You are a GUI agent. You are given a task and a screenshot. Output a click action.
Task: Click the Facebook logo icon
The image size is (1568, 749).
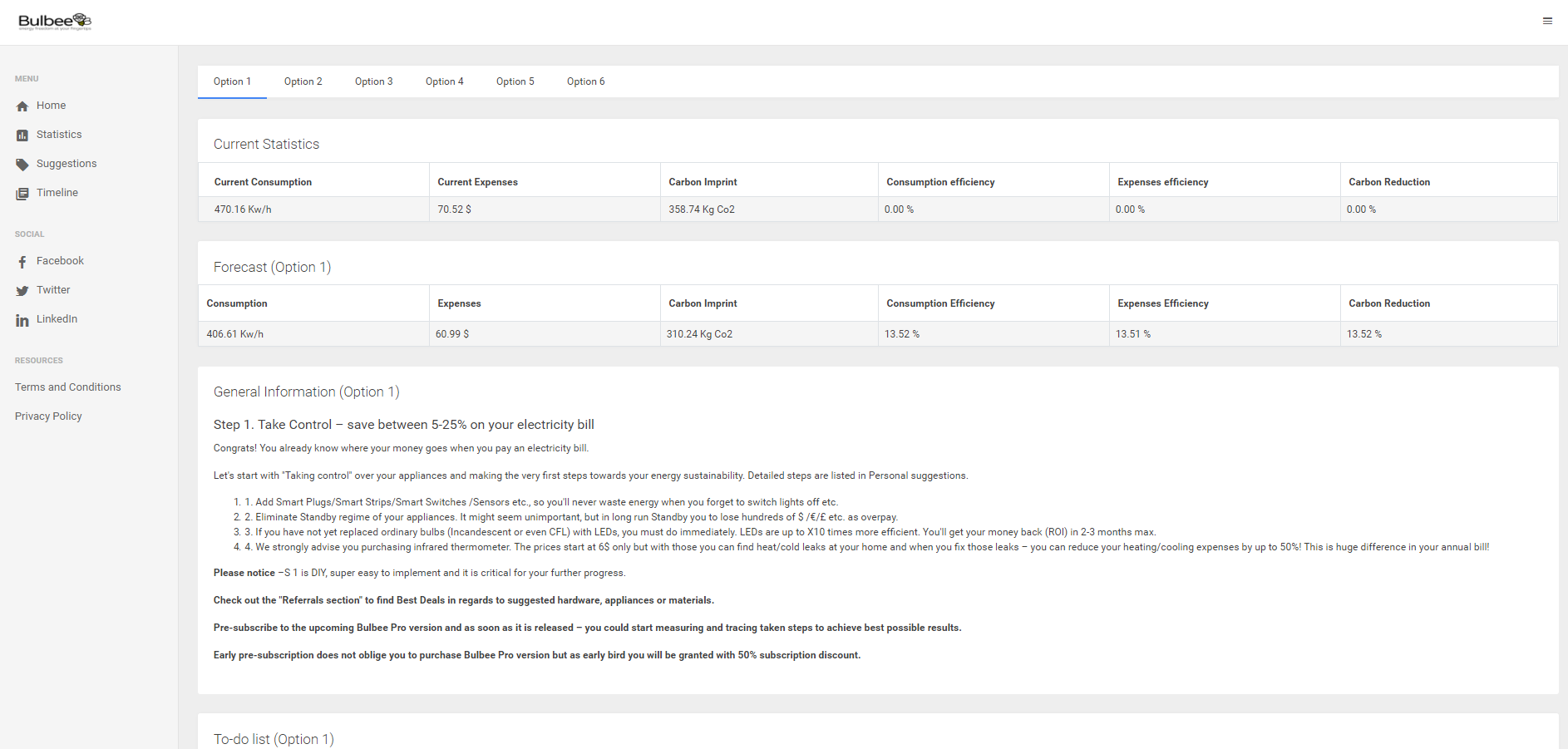coord(22,262)
